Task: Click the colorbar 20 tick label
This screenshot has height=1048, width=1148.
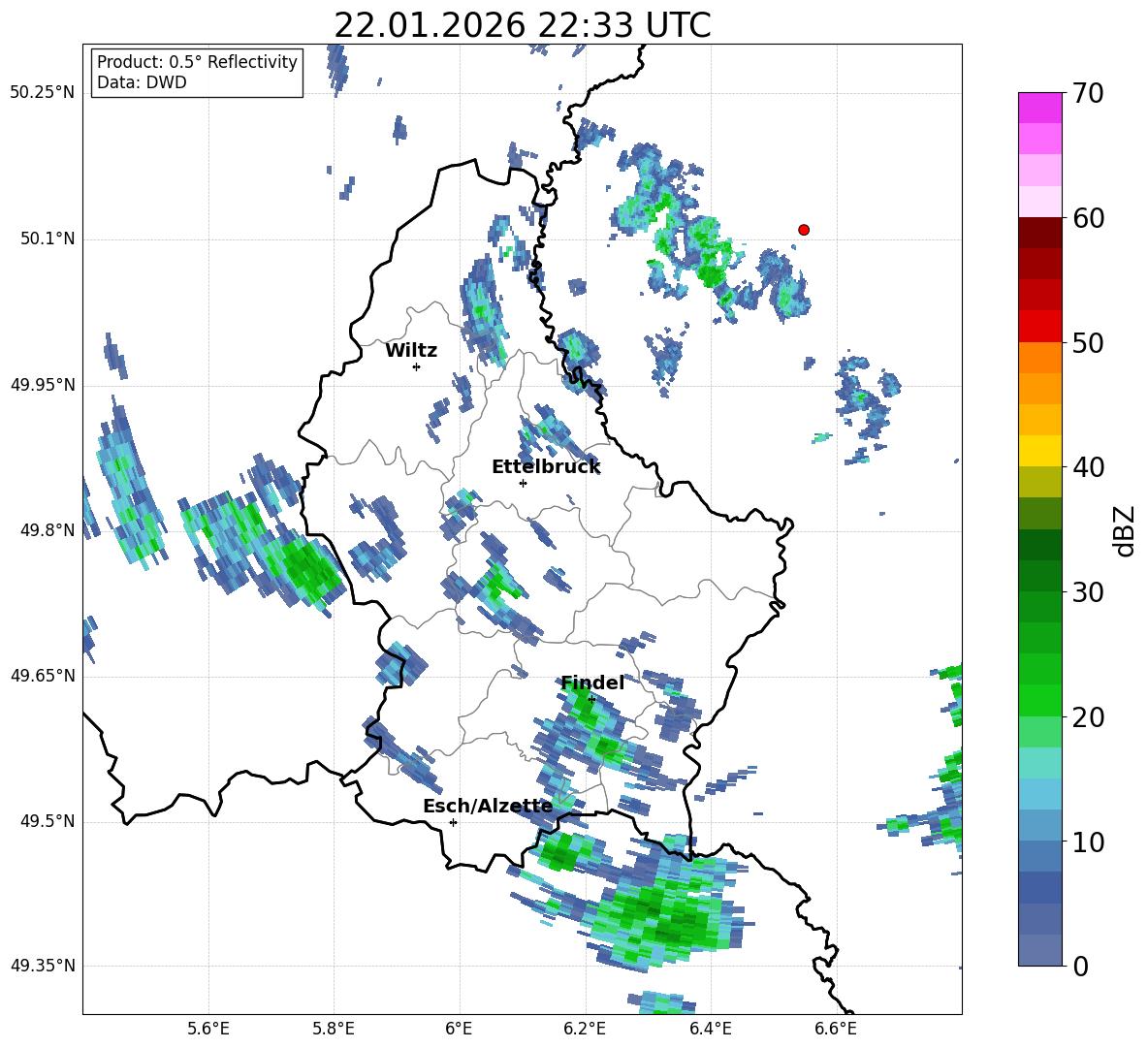Action: click(x=1088, y=717)
